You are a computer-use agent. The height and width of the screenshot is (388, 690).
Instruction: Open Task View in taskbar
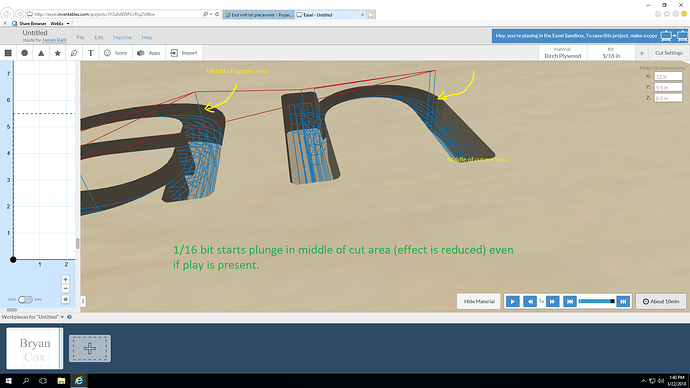coord(43,381)
